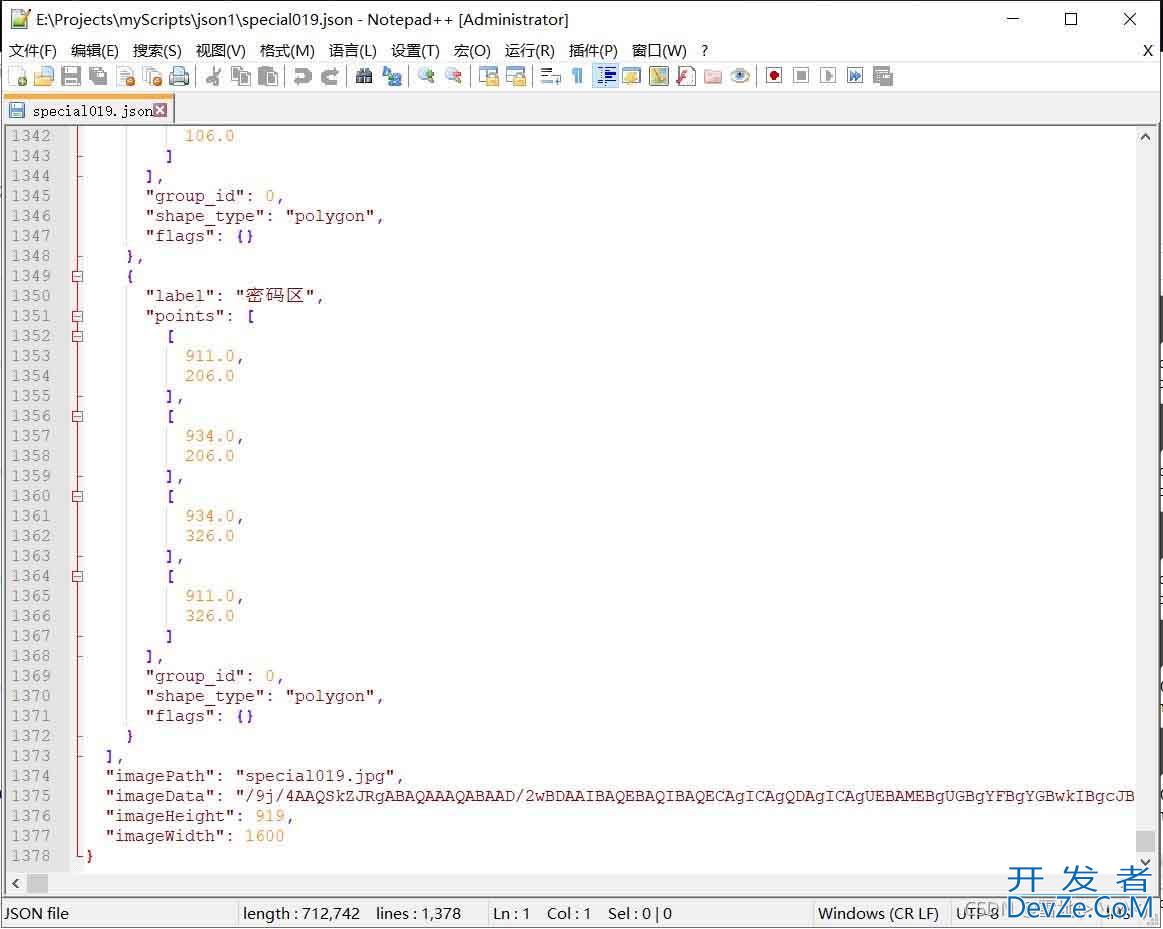The height and width of the screenshot is (929, 1163).
Task: Zoom out on the editor text
Action: (x=453, y=76)
